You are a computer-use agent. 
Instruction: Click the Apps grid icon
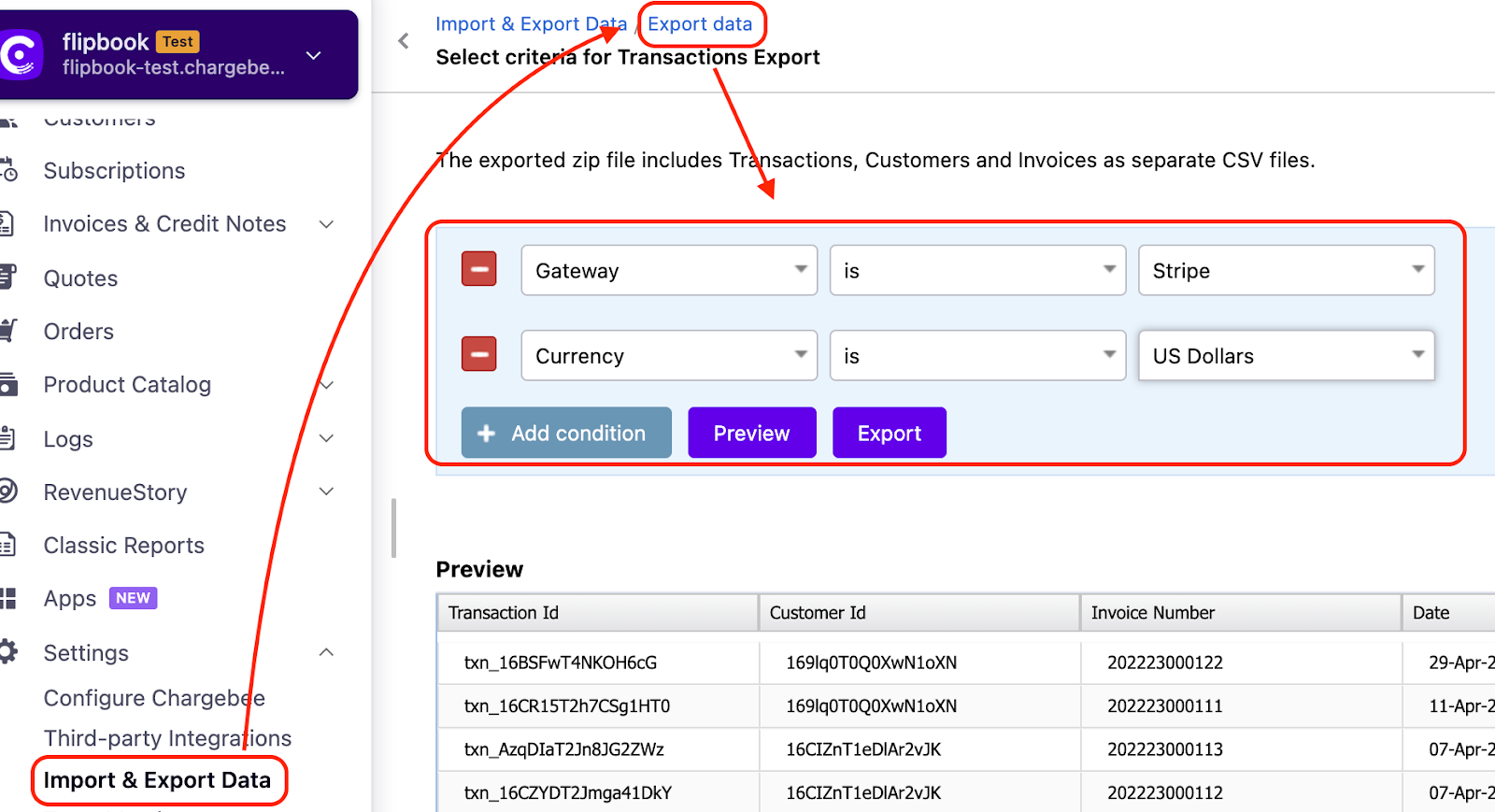click(8, 598)
